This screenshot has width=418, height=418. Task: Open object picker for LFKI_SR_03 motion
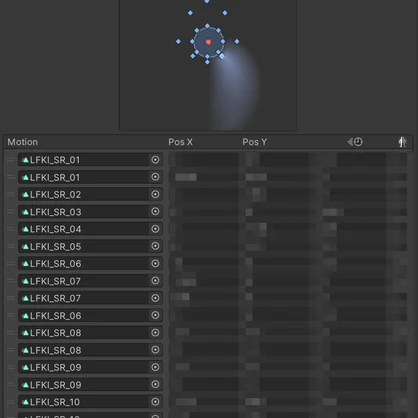point(155,212)
